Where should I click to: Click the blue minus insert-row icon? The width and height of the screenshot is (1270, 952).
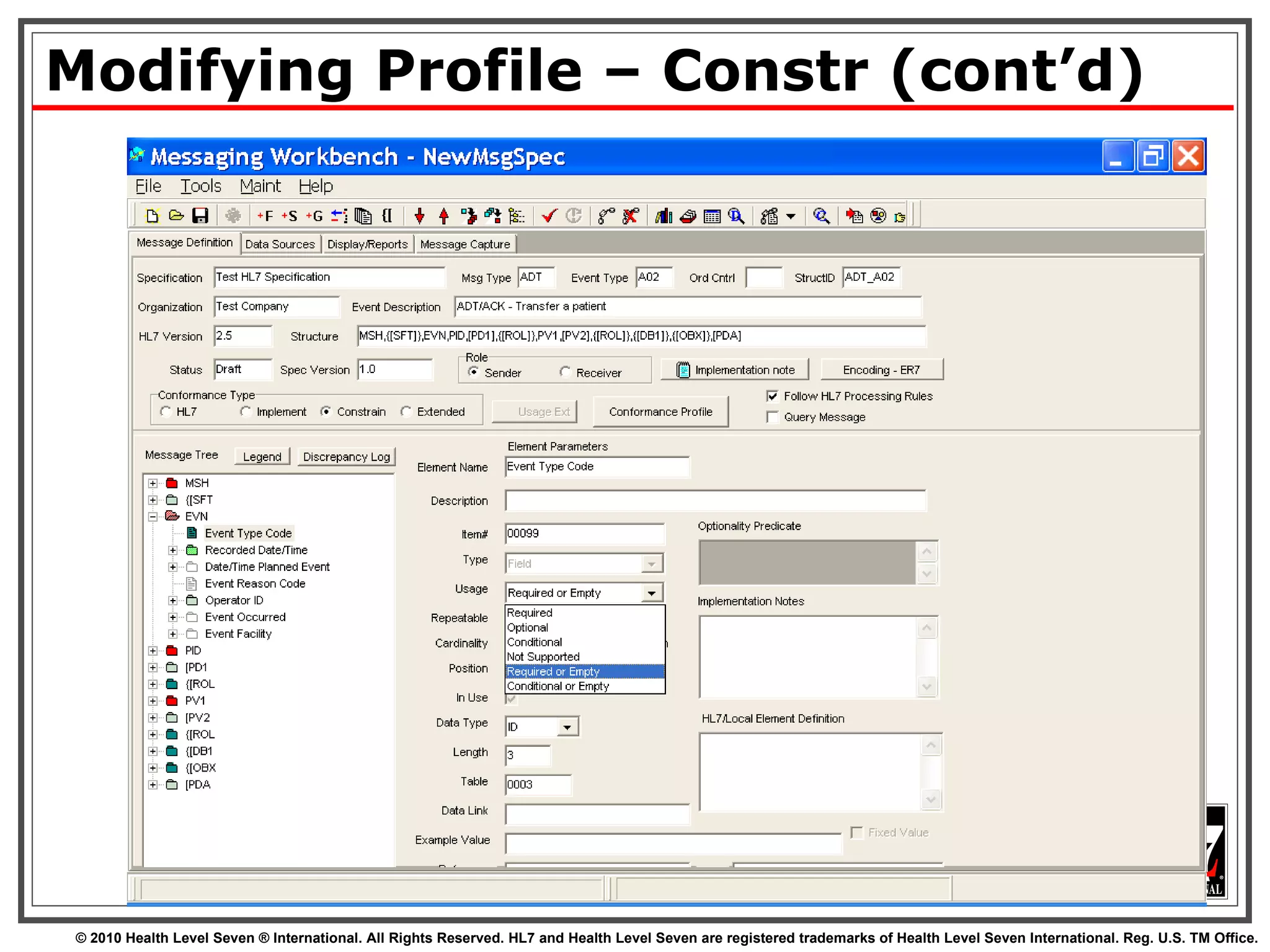pyautogui.click(x=339, y=216)
